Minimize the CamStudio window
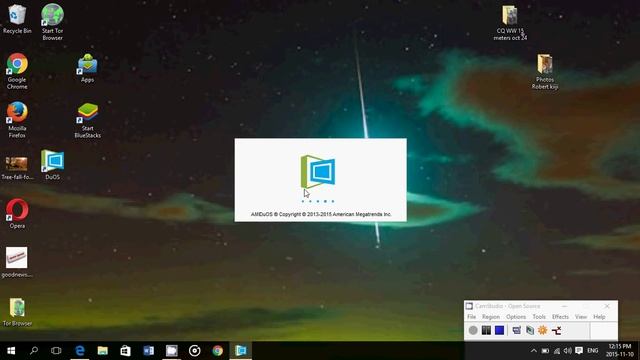 [x=564, y=306]
